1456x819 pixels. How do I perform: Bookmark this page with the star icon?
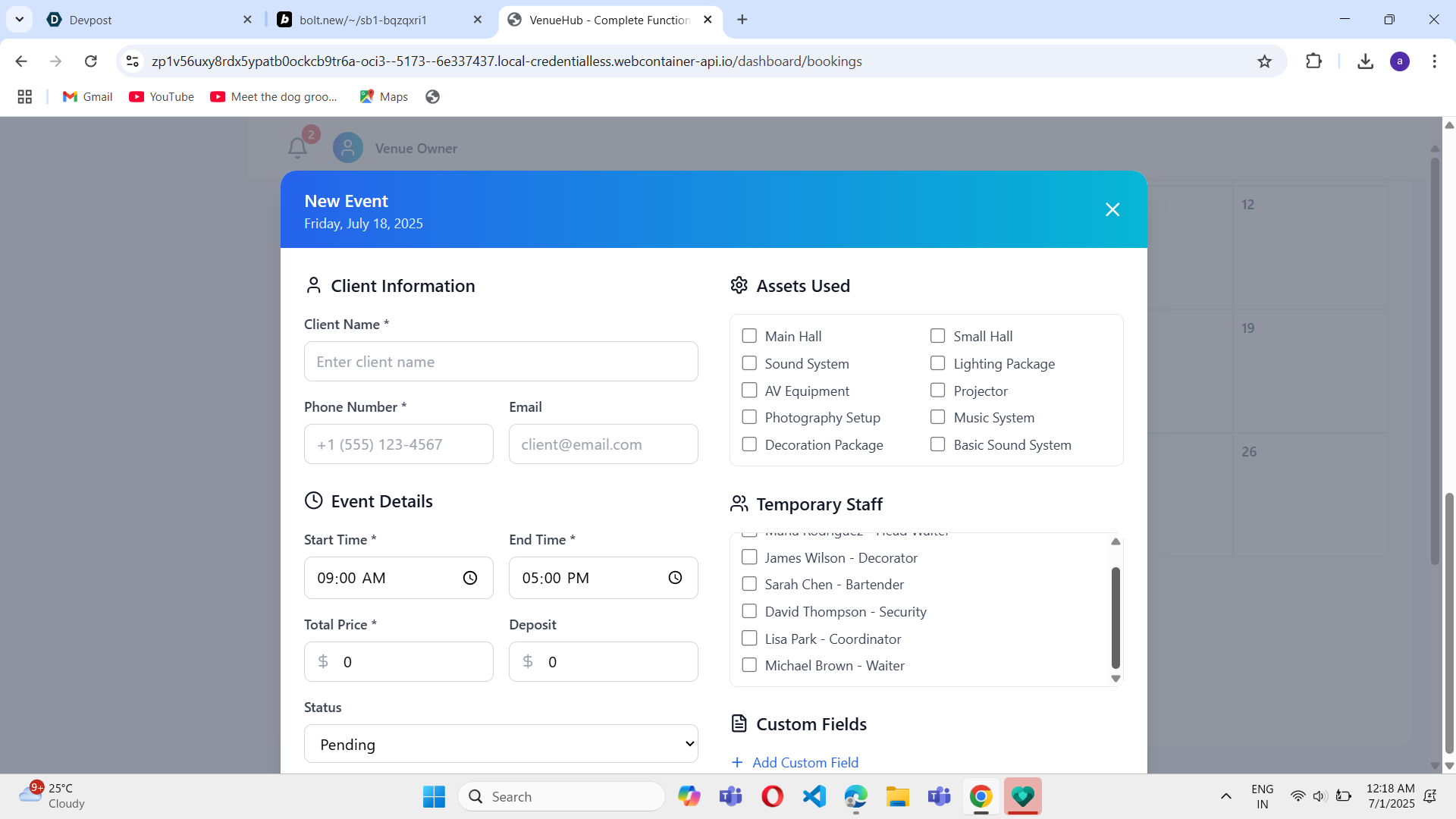pyautogui.click(x=1264, y=61)
